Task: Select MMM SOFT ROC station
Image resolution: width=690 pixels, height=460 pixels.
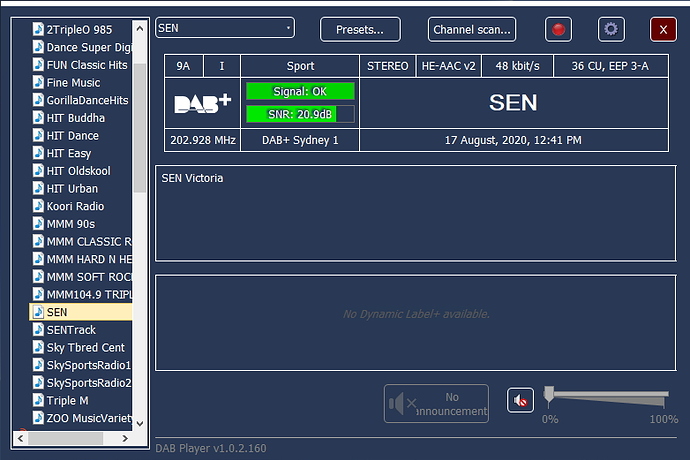Action: click(x=82, y=276)
